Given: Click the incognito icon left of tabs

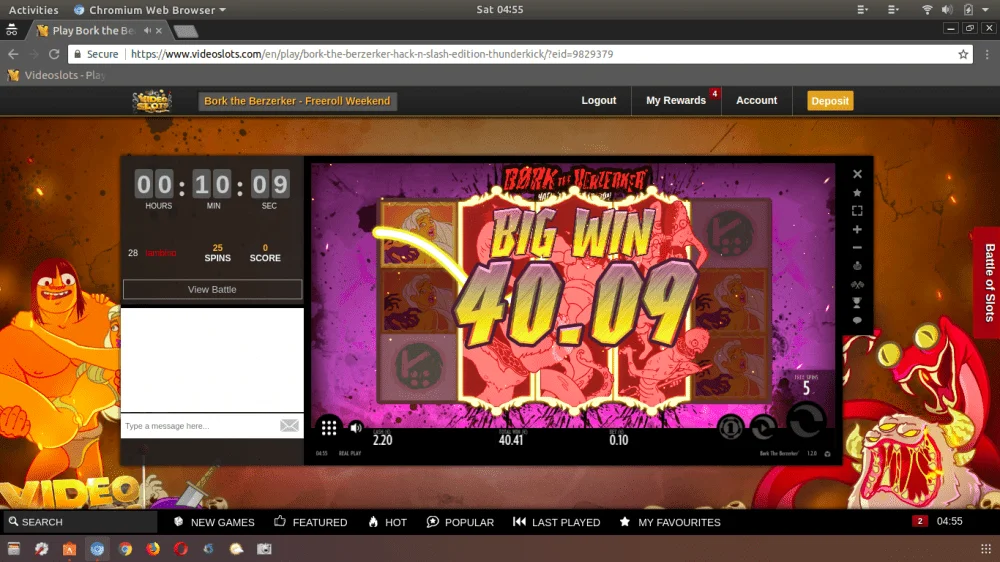Looking at the screenshot, I should (x=11, y=30).
